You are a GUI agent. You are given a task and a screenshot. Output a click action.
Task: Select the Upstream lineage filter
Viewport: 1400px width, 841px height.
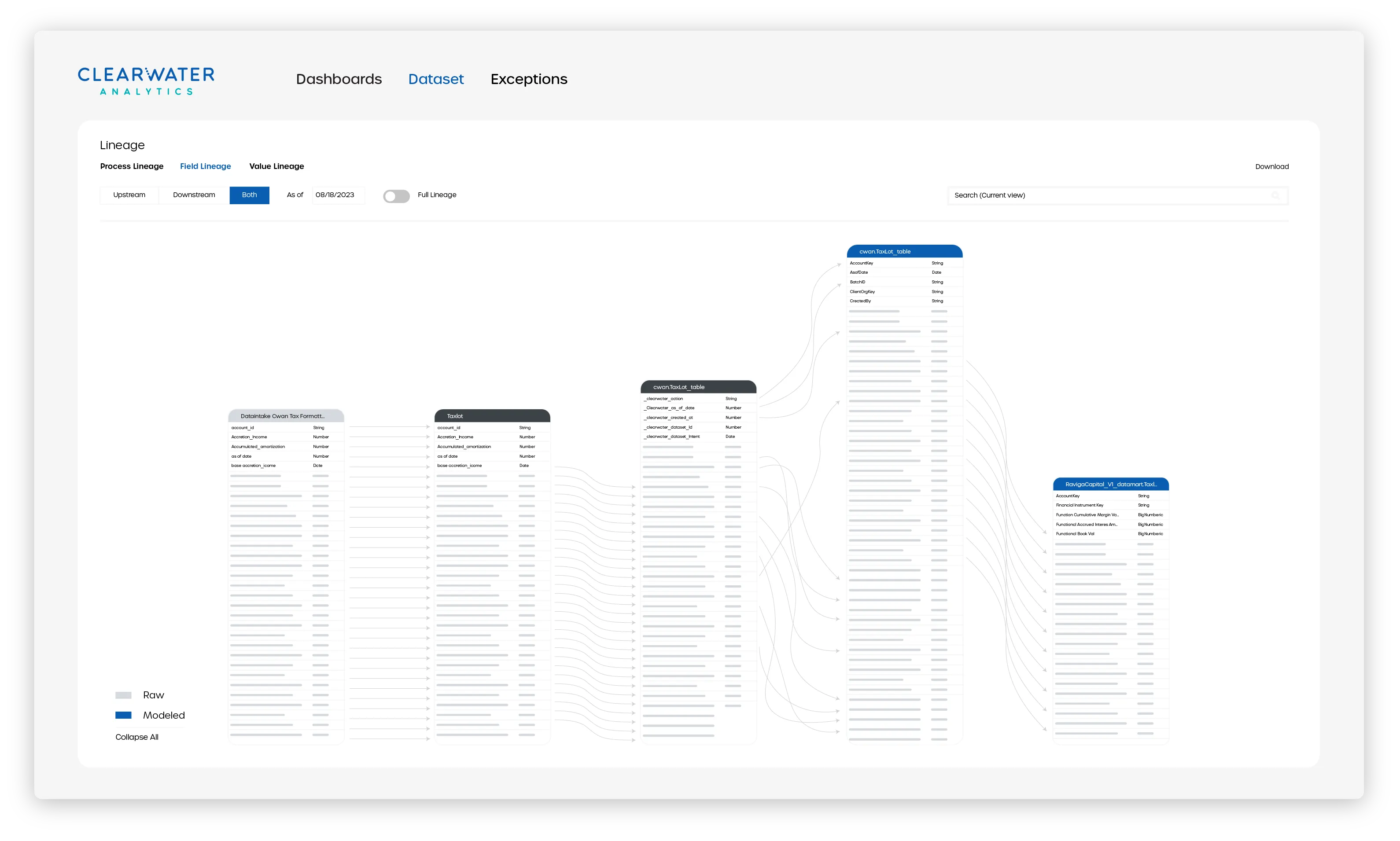129,195
